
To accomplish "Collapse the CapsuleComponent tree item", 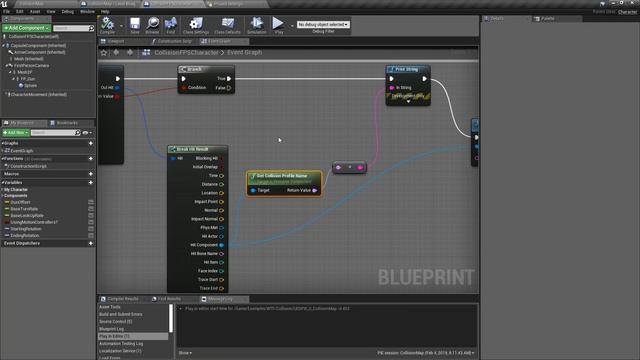I will [x=4, y=46].
